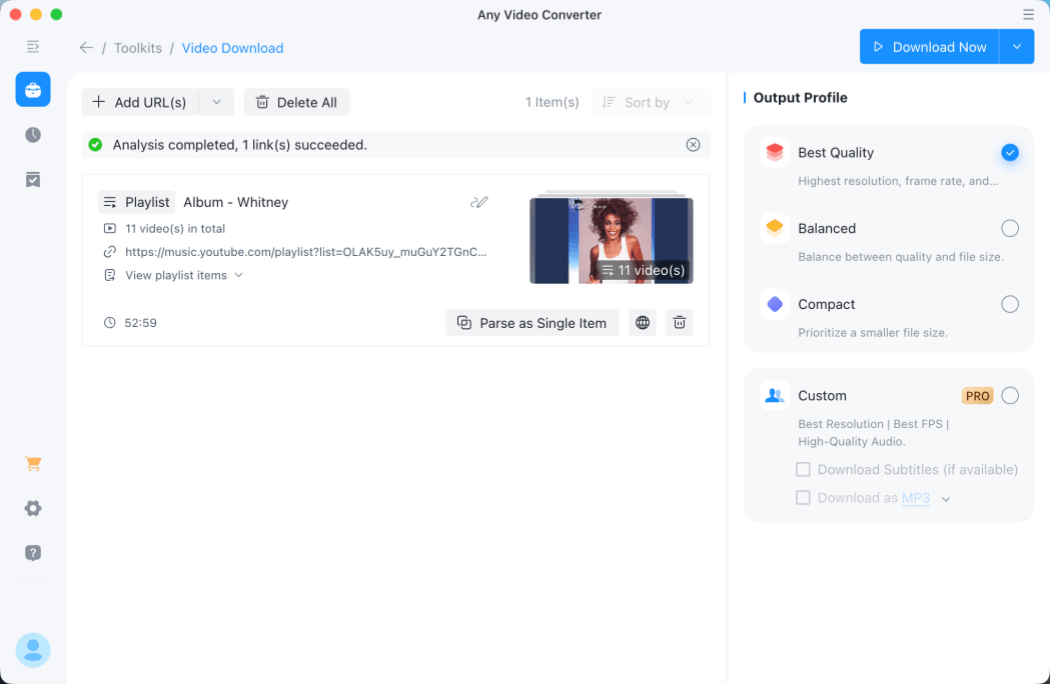Click the Playlist tag label
Screen dimensions: 1050x684
pos(137,202)
